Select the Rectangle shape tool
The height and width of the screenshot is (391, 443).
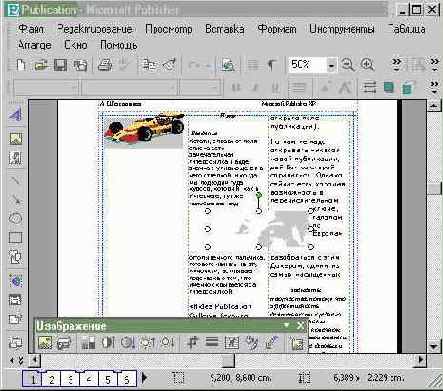pyautogui.click(x=15, y=237)
